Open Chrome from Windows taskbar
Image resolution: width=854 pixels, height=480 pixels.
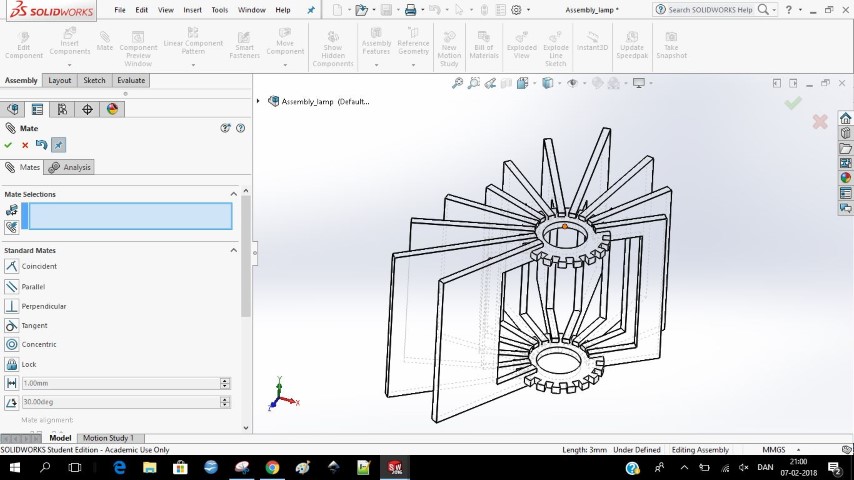click(x=272, y=467)
